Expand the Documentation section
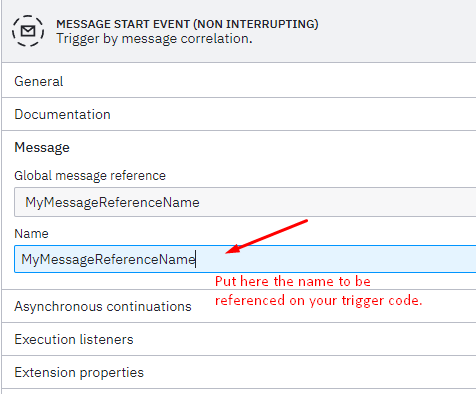 (239, 114)
